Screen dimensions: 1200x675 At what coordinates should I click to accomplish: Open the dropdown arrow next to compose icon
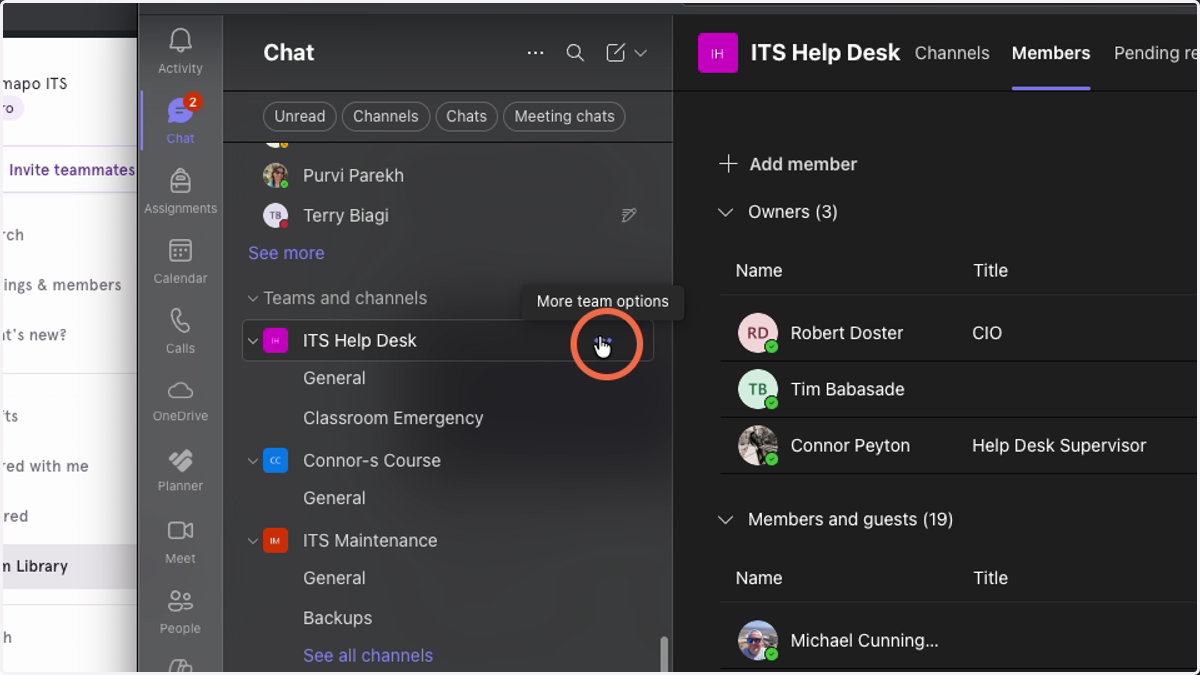pyautogui.click(x=641, y=53)
